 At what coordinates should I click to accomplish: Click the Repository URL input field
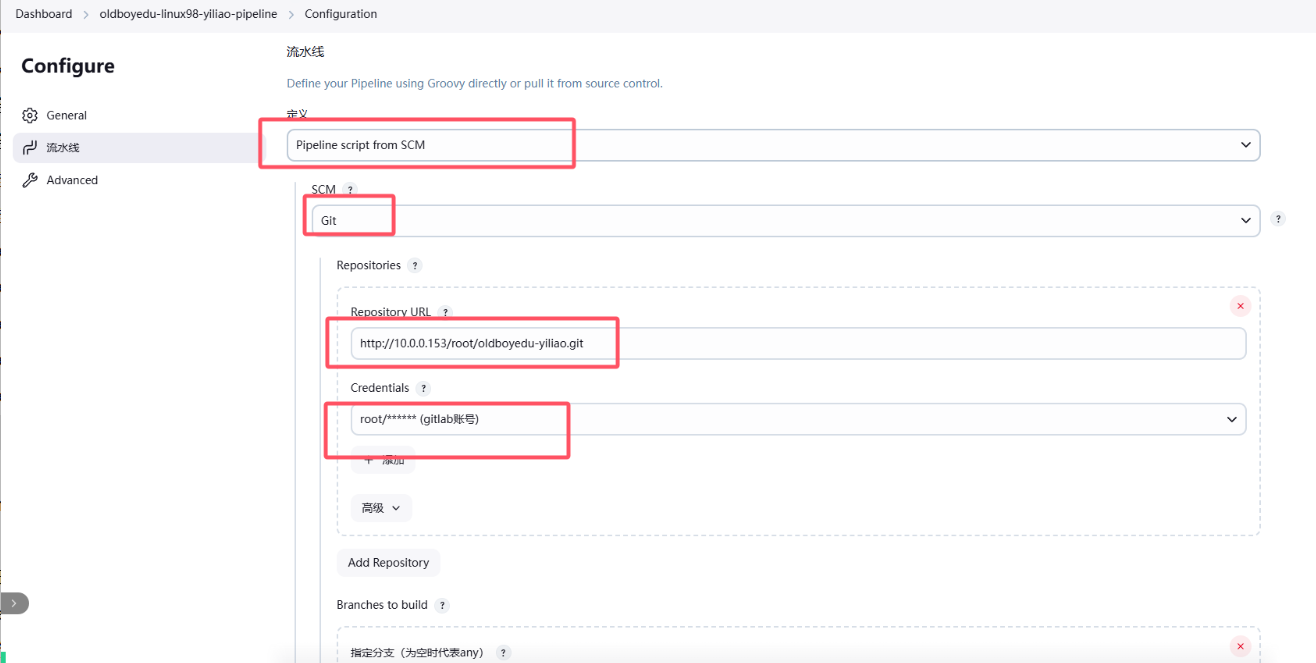coord(797,343)
